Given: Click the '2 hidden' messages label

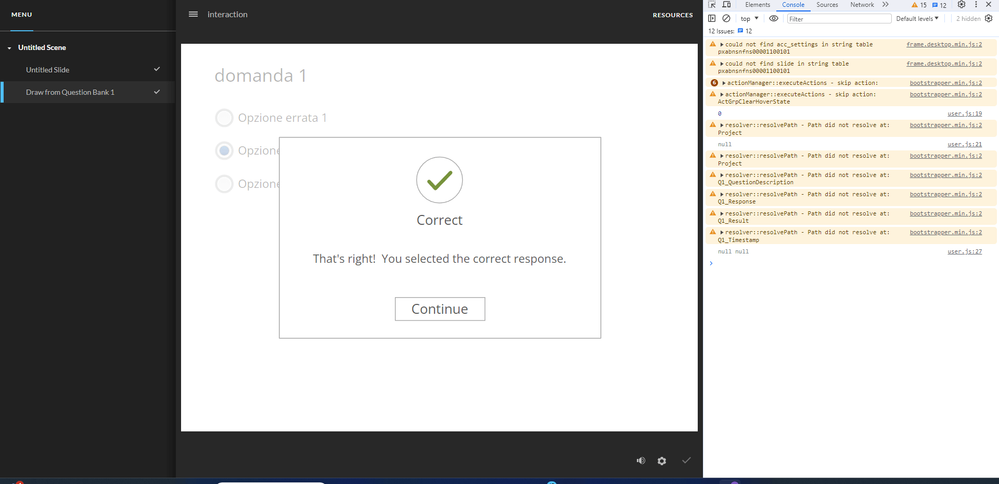Looking at the screenshot, I should pyautogui.click(x=968, y=18).
